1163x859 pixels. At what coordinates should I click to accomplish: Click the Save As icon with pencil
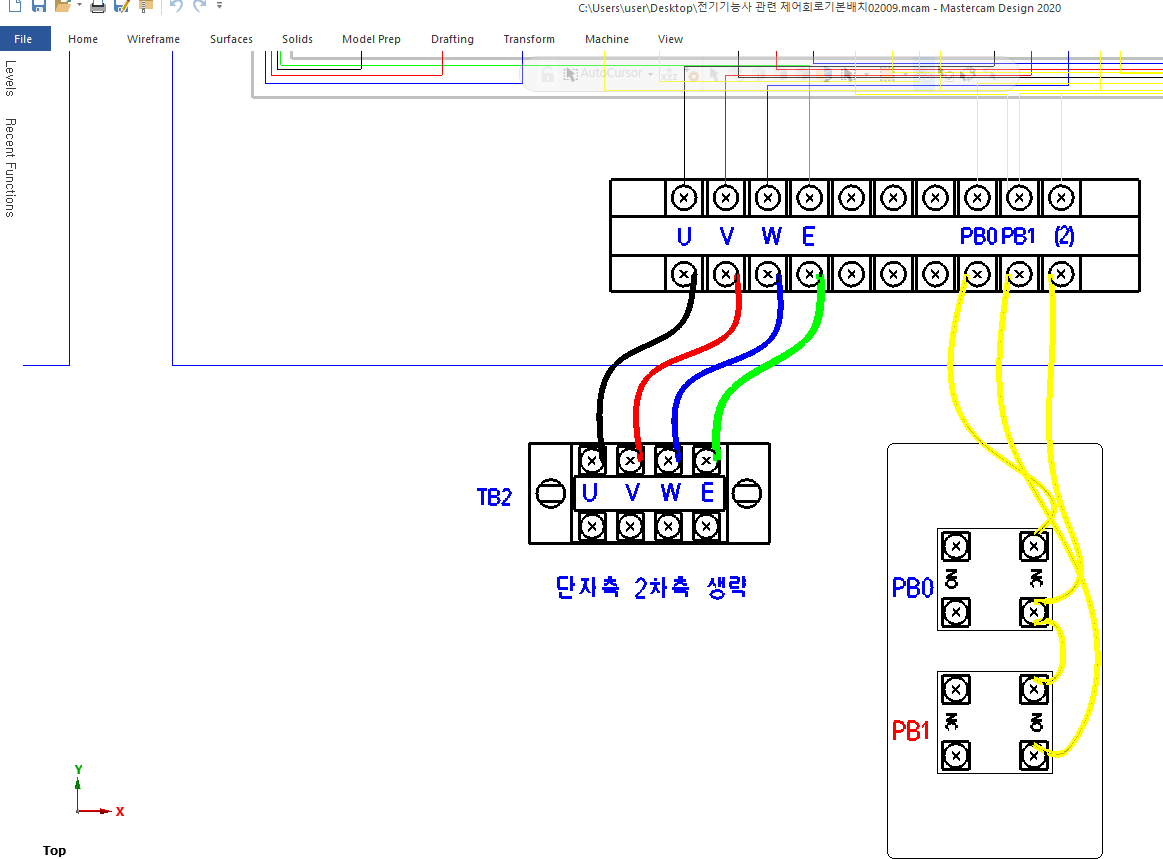(x=122, y=6)
